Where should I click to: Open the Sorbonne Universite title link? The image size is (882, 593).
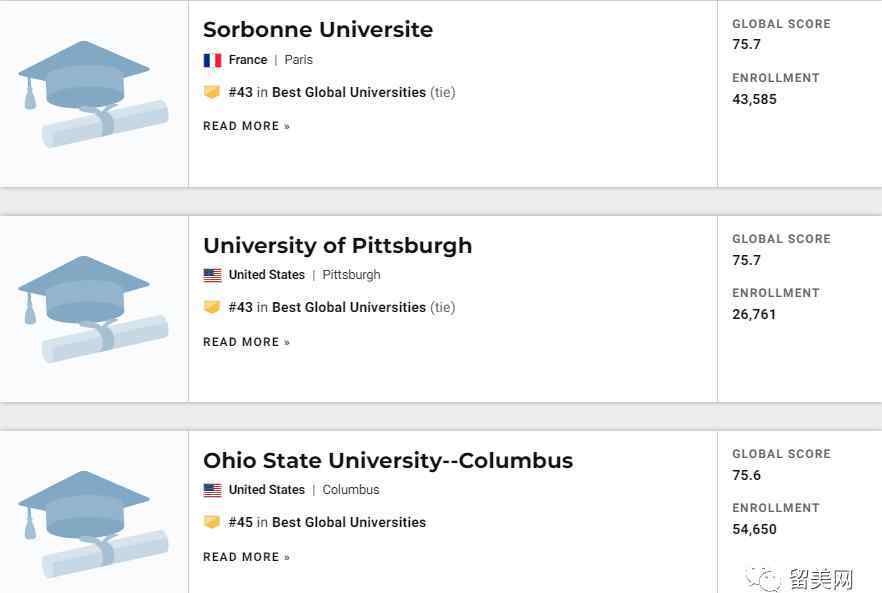[318, 30]
